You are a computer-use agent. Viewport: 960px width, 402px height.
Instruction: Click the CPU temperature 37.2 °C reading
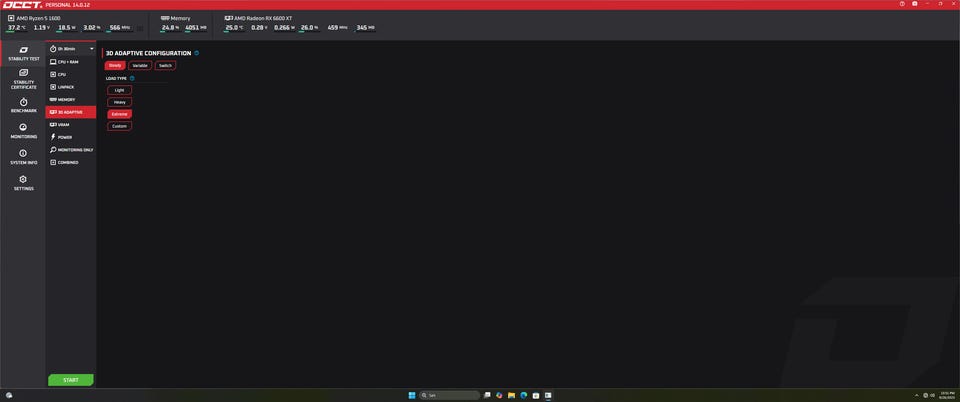tap(17, 28)
